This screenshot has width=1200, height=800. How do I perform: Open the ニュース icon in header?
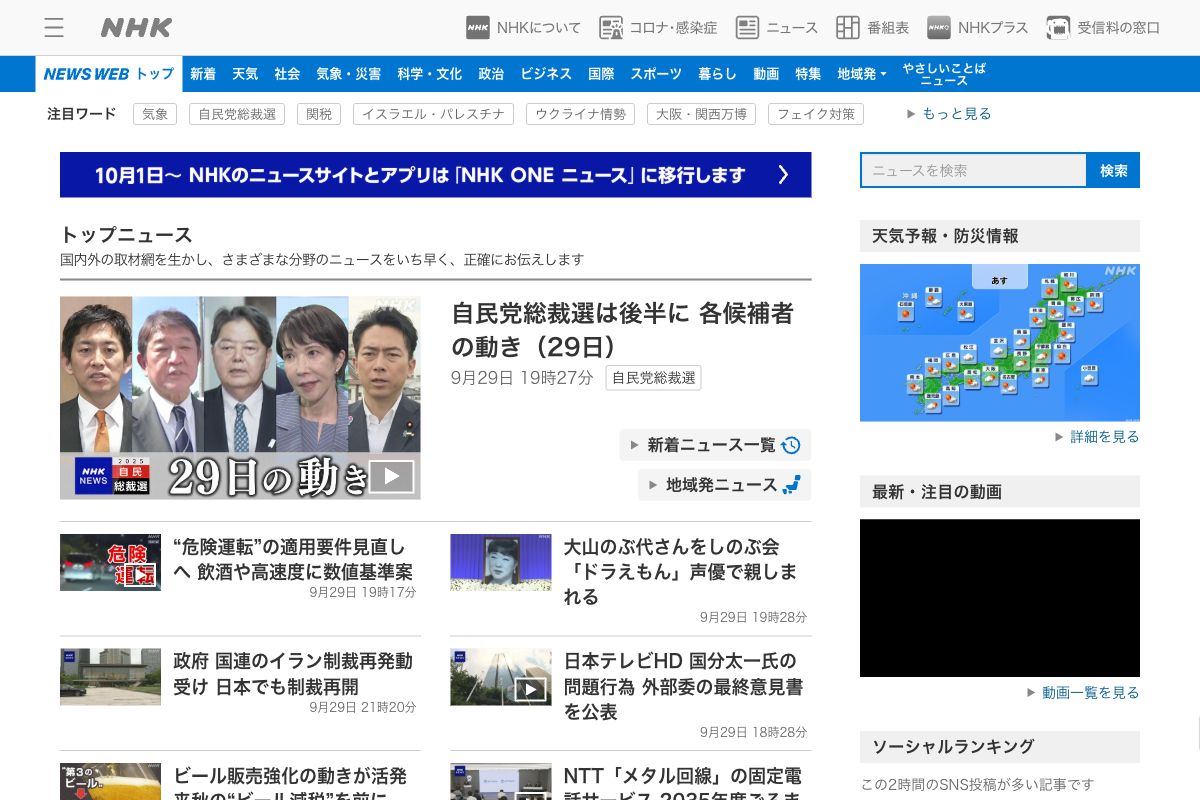point(748,28)
